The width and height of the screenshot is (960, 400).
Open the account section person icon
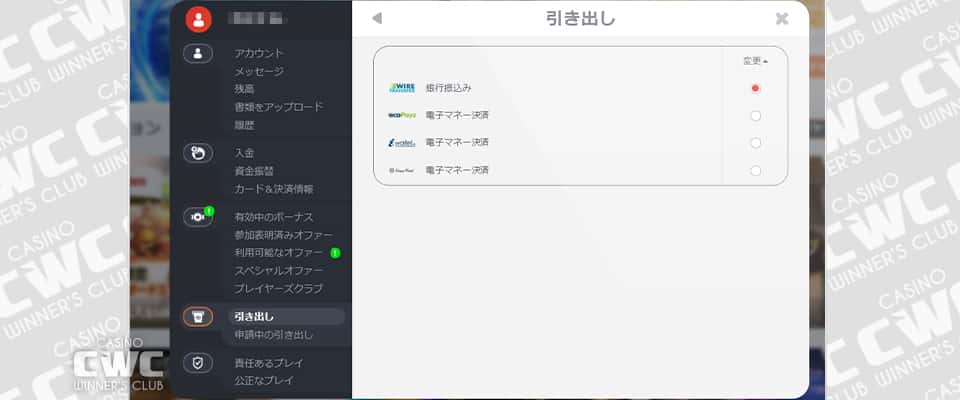coord(198,53)
